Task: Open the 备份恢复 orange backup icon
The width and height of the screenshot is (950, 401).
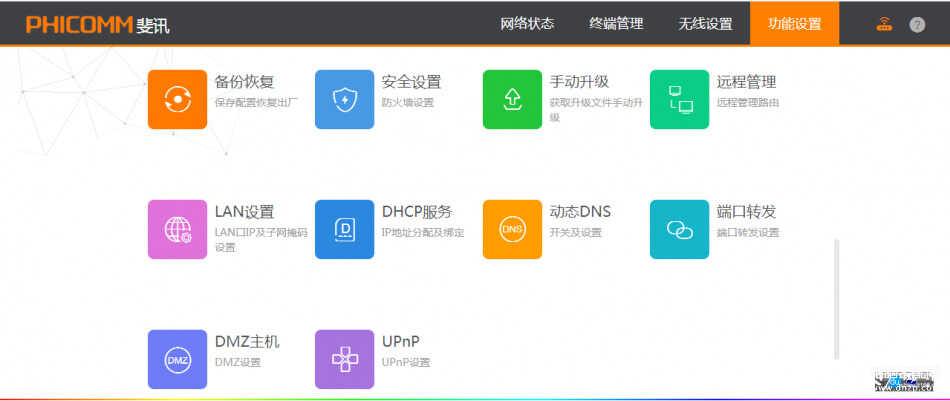Action: pyautogui.click(x=177, y=99)
